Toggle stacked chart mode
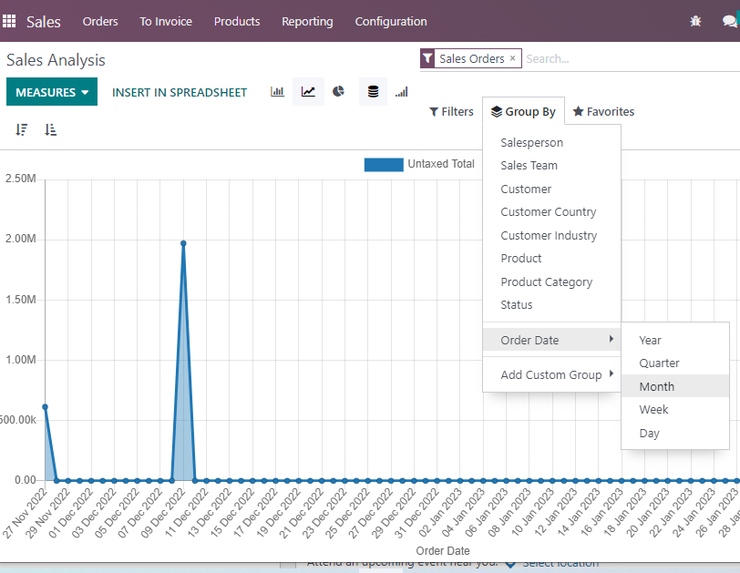The image size is (740, 573). (373, 92)
